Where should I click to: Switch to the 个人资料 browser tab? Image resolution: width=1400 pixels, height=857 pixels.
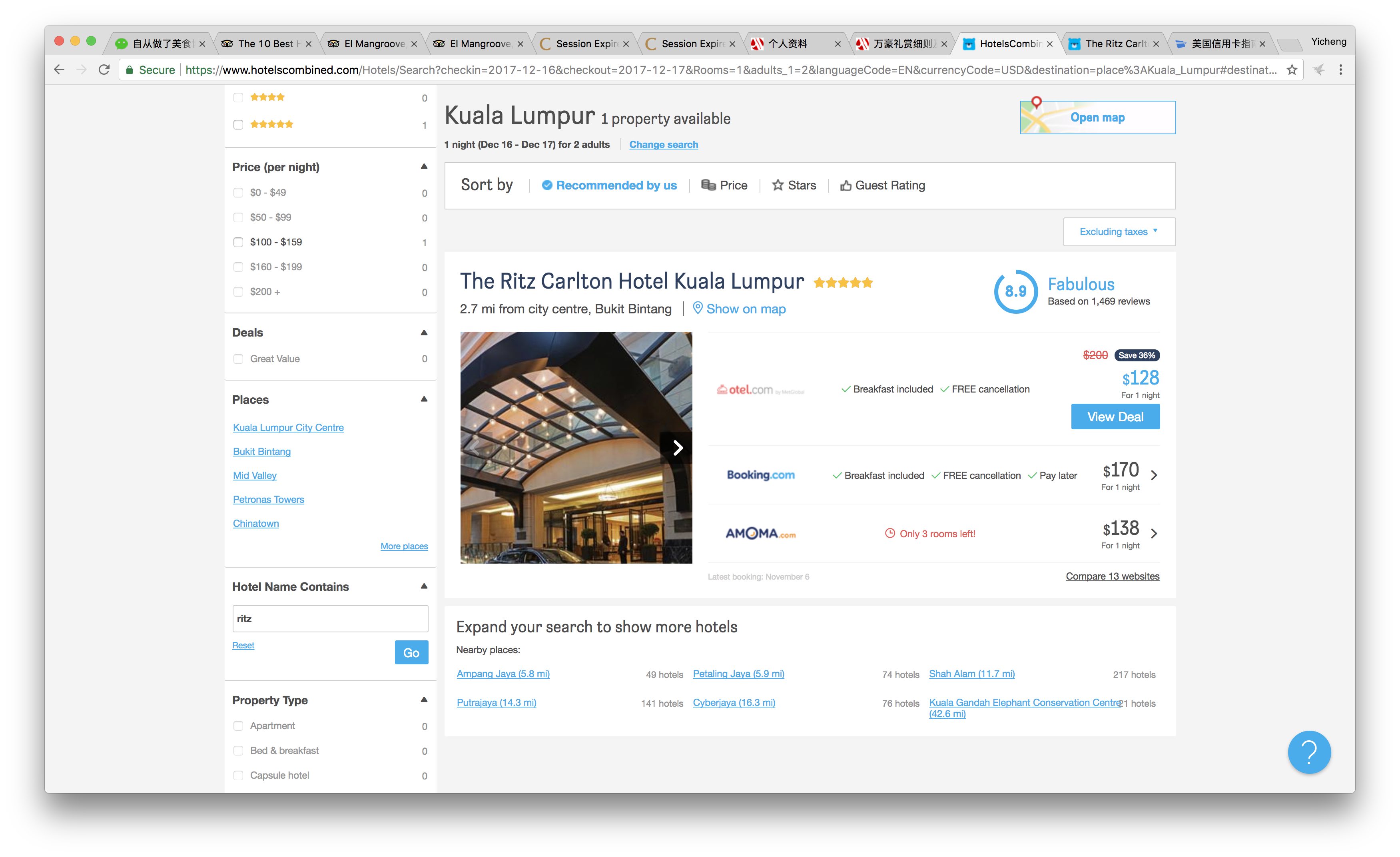796,44
